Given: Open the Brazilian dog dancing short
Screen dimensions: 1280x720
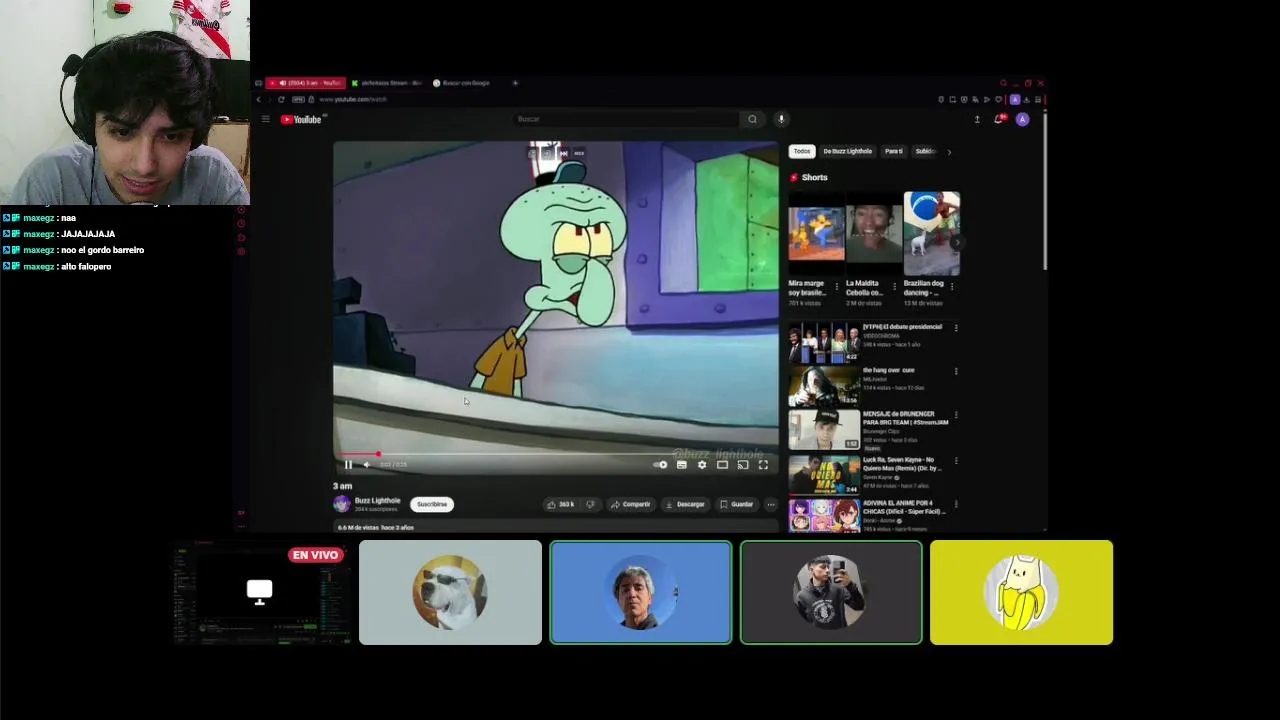Looking at the screenshot, I should [932, 234].
